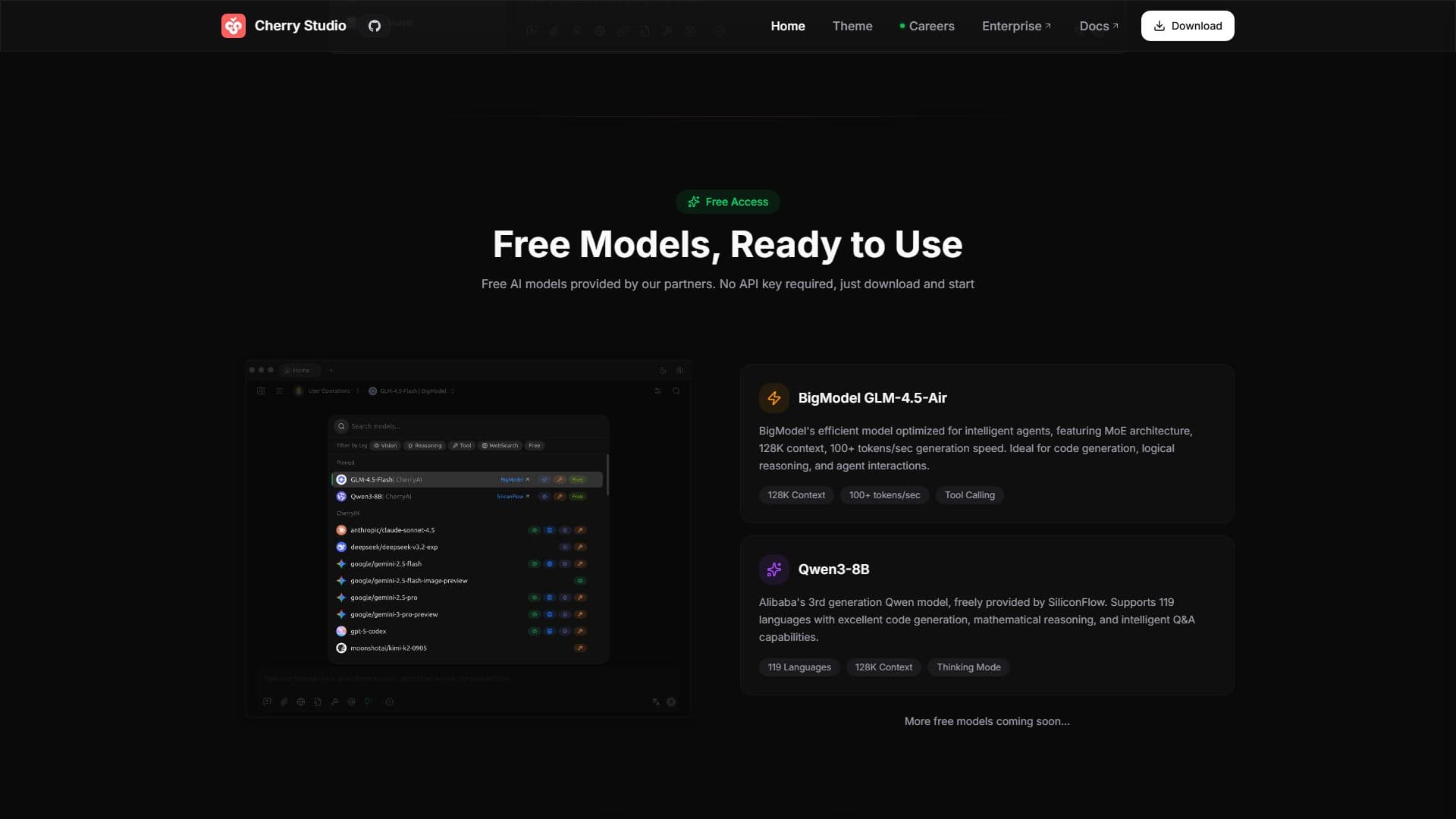Viewport: 1456px width, 819px height.
Task: Open the Theme nav item
Action: [852, 26]
